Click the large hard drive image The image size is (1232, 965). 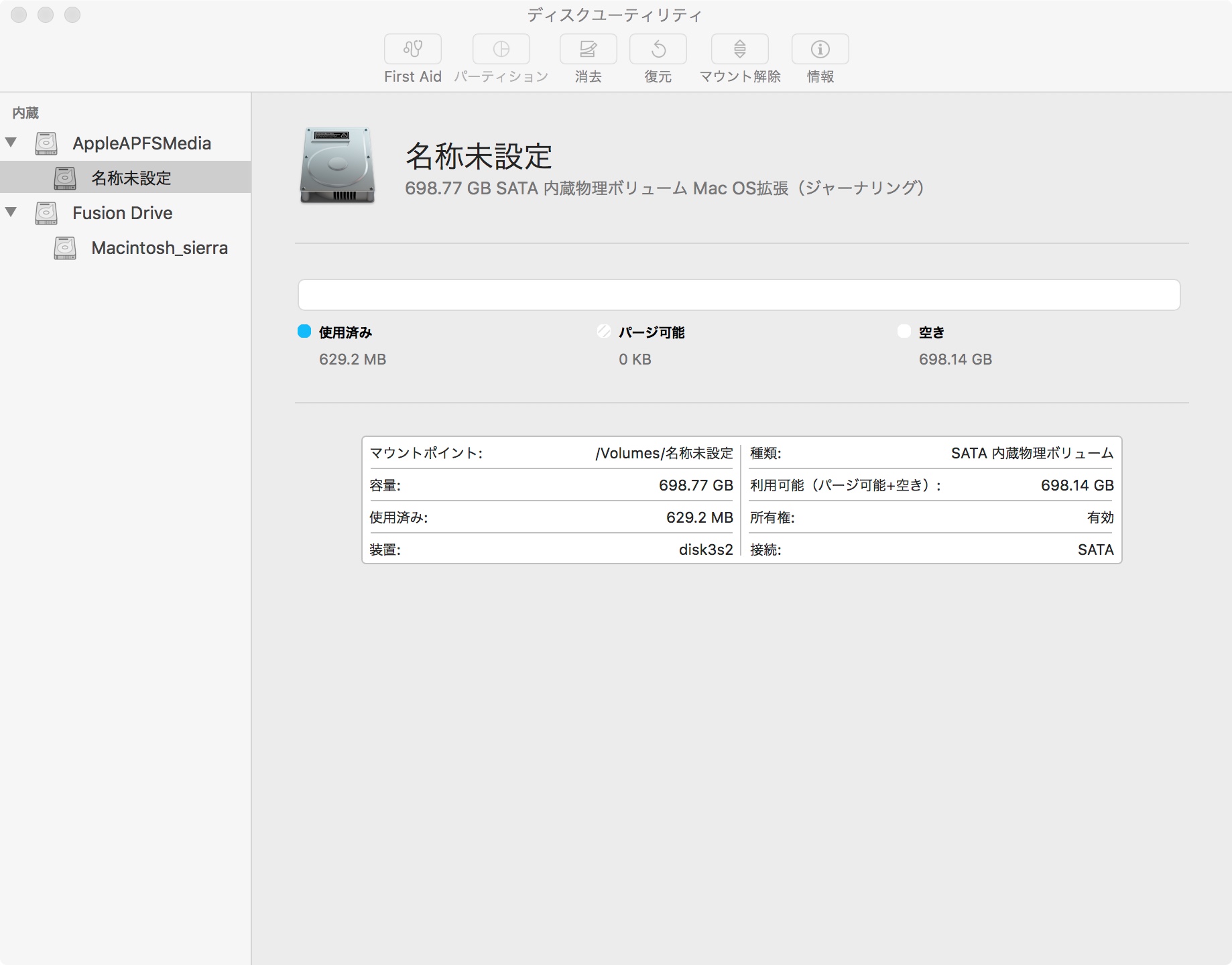point(337,166)
